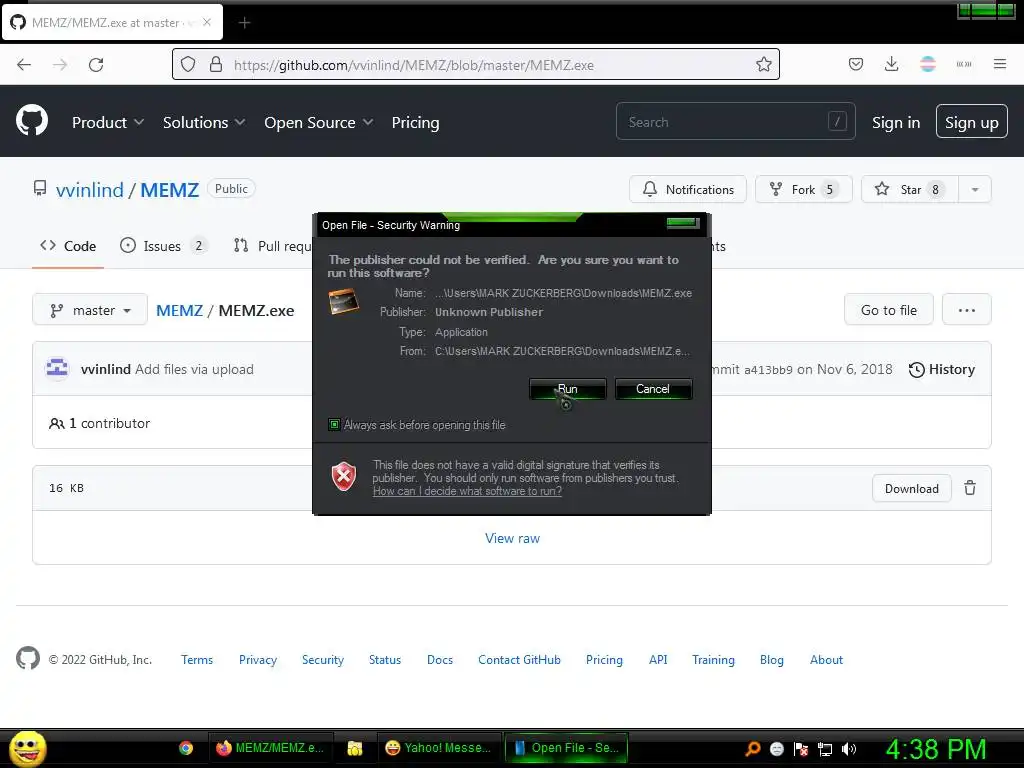Select the Issues tab
Screen dimensions: 1024x768
pyautogui.click(x=163, y=246)
